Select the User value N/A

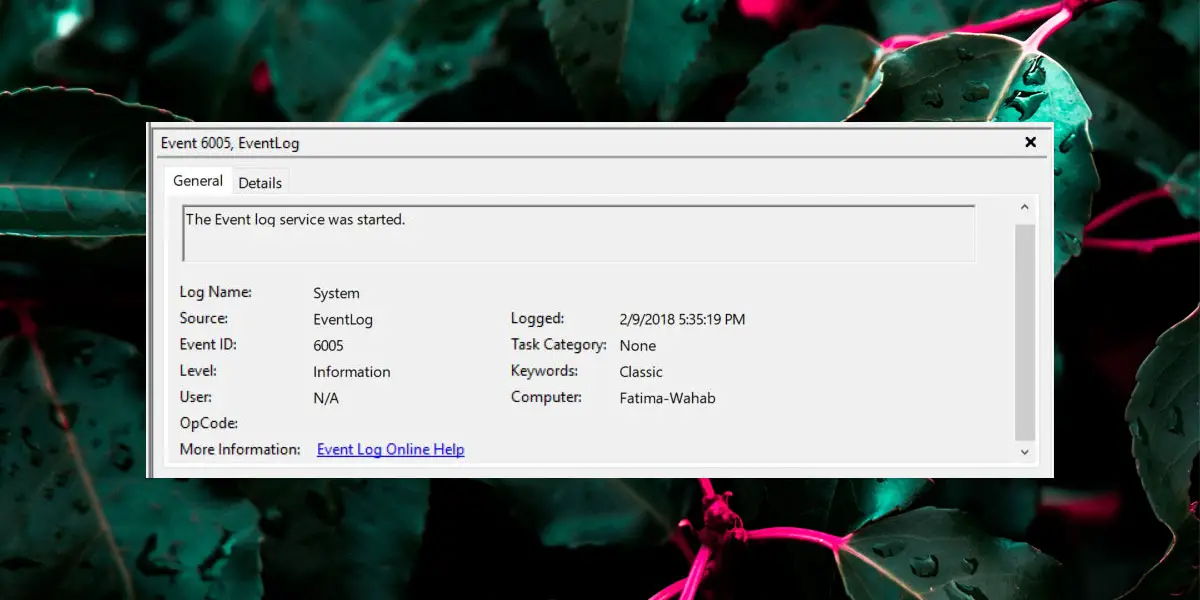(326, 397)
